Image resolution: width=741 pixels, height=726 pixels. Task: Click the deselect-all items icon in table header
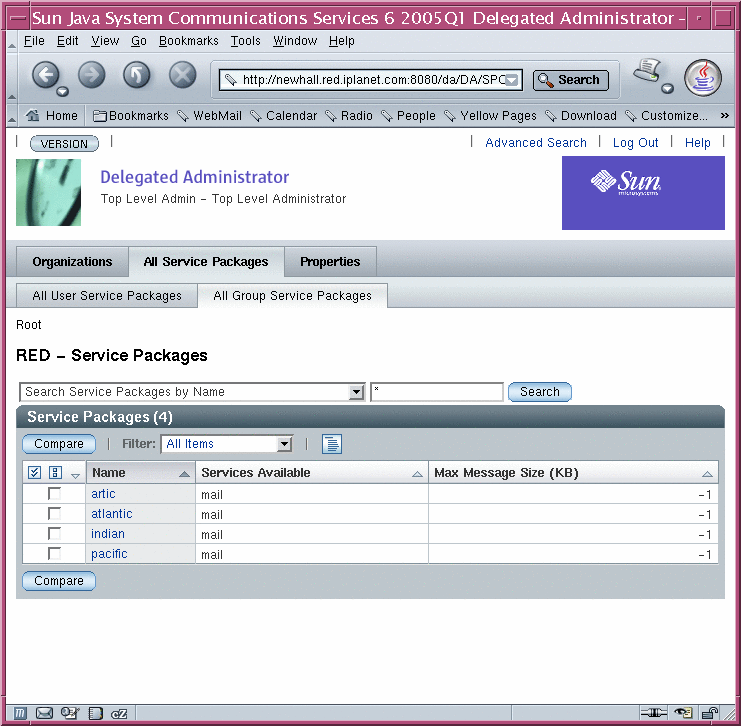[x=55, y=472]
